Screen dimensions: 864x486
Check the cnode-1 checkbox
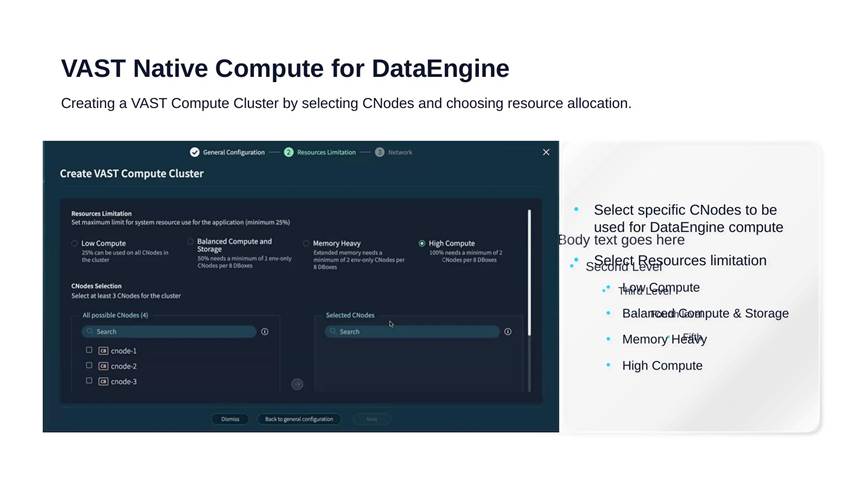(x=89, y=350)
